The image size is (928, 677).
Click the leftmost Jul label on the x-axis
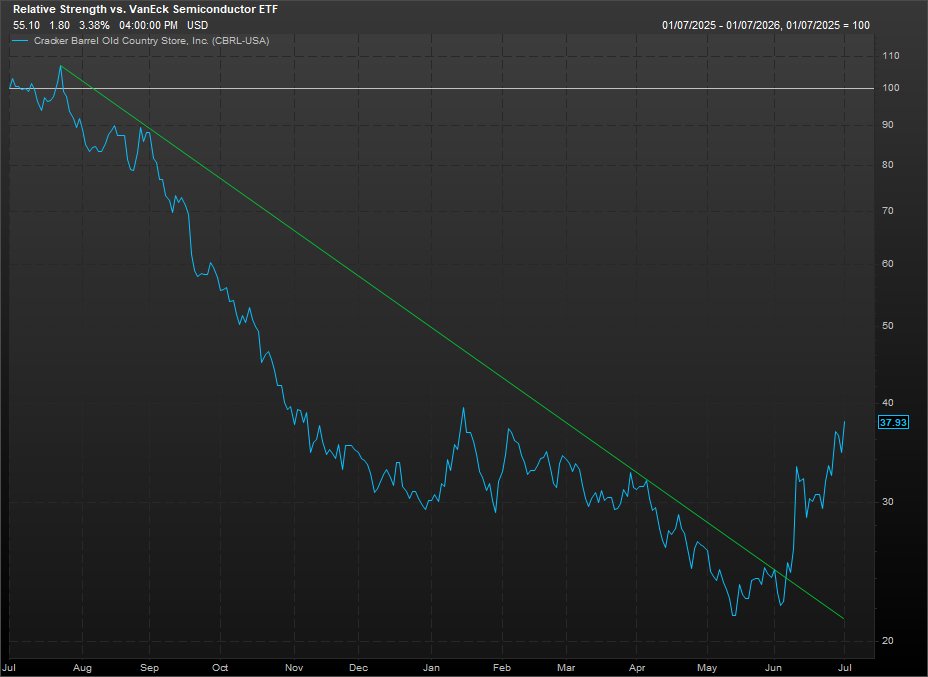point(9,668)
